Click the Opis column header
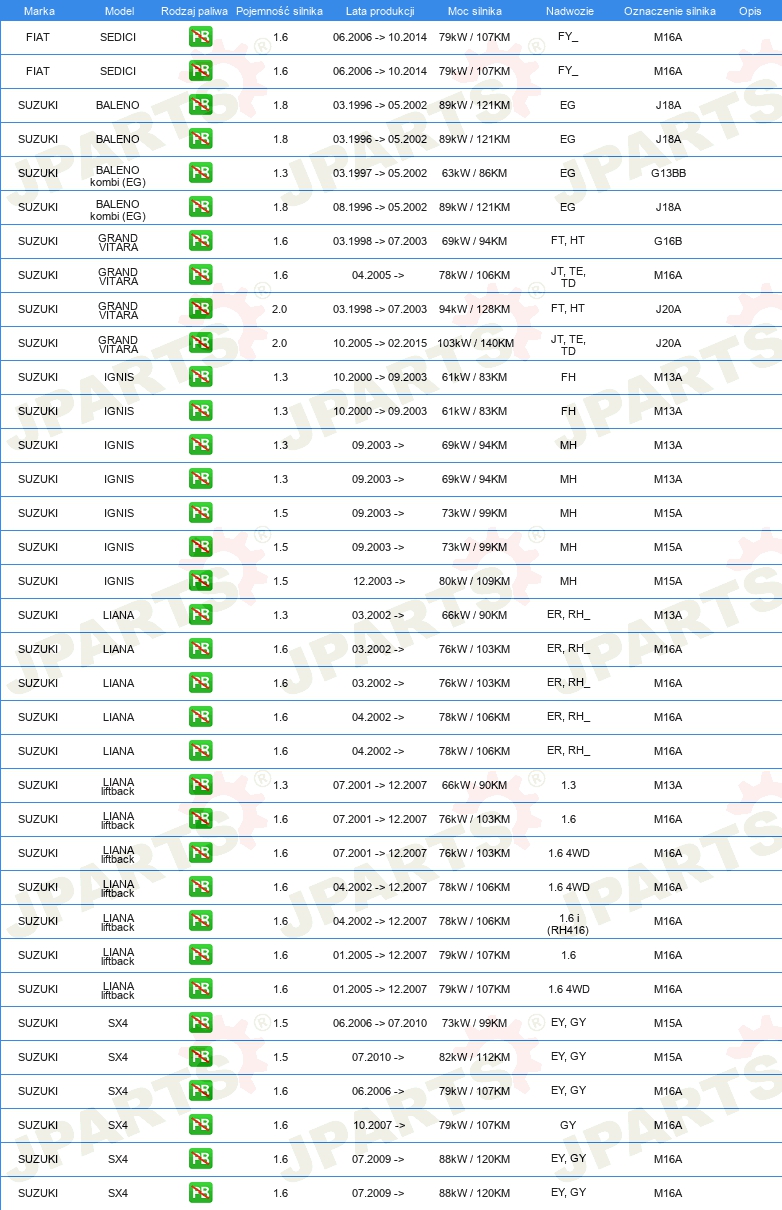This screenshot has width=782, height=1210. pyautogui.click(x=749, y=11)
